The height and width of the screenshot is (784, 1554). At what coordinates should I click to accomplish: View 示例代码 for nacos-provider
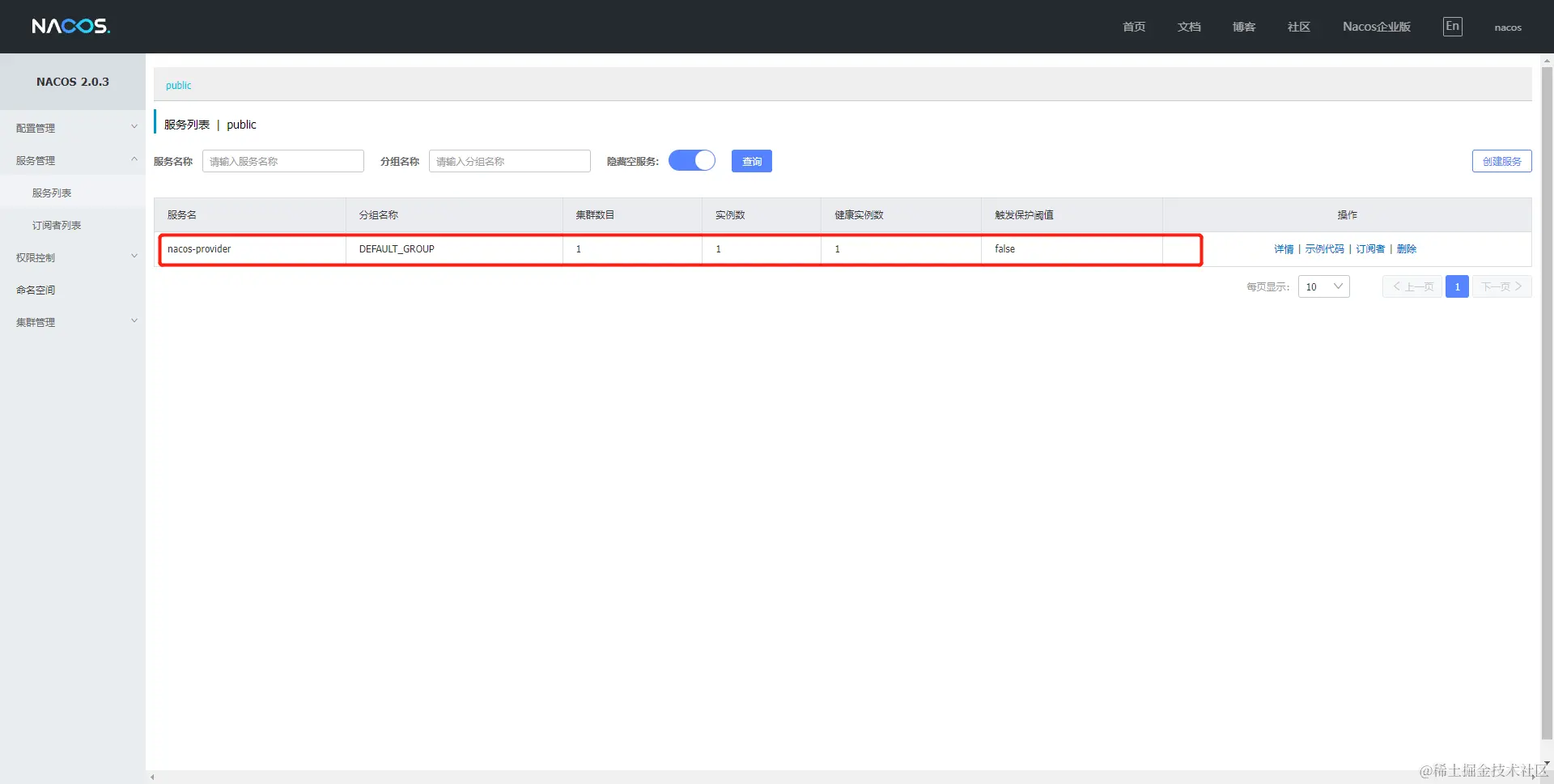(x=1324, y=249)
